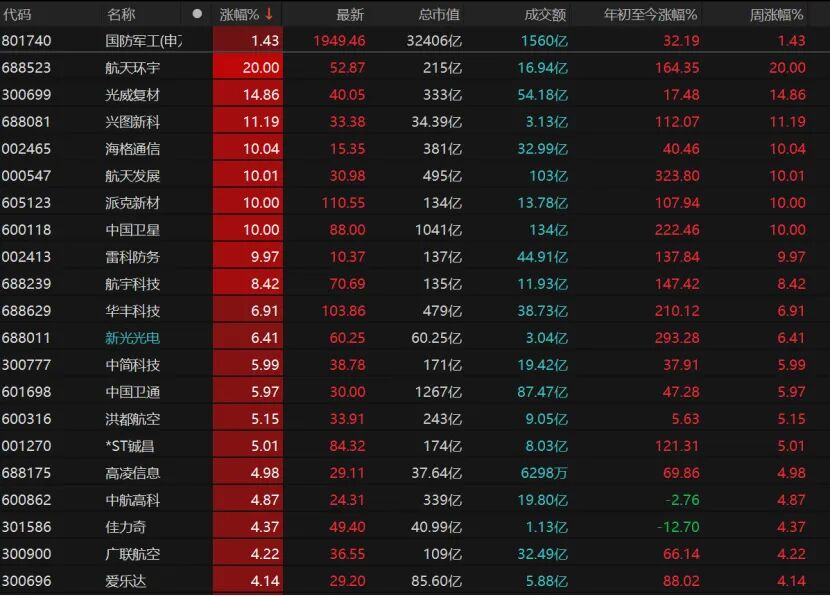Select the 国防军工 index row name
Image resolution: width=830 pixels, height=596 pixels.
click(143, 41)
